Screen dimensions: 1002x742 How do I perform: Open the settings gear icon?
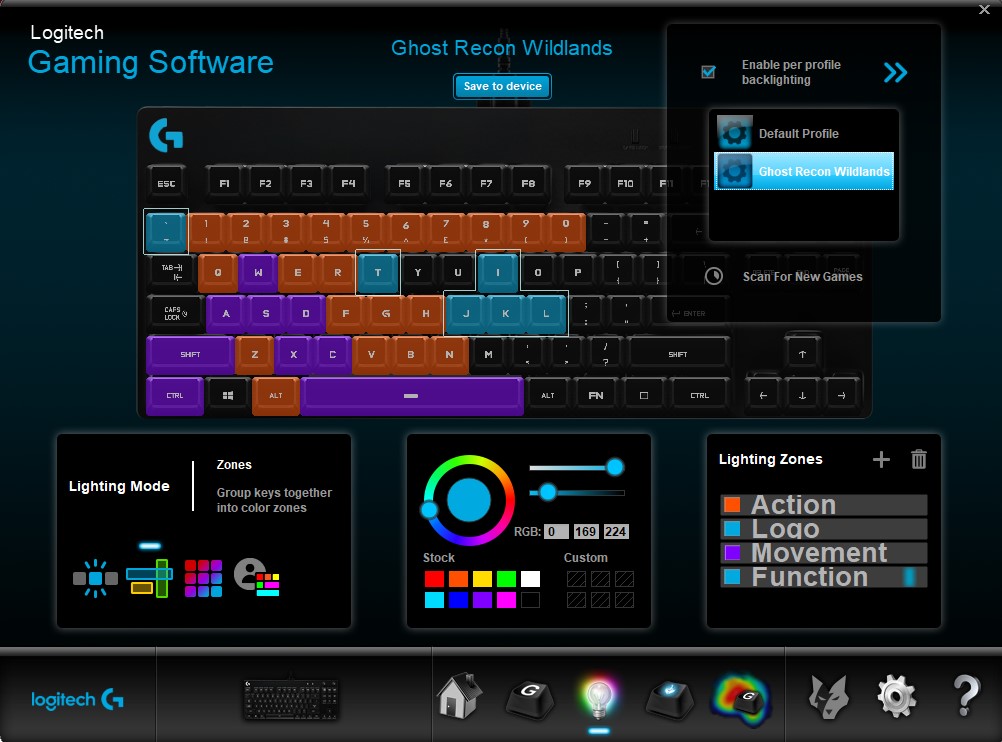click(897, 696)
